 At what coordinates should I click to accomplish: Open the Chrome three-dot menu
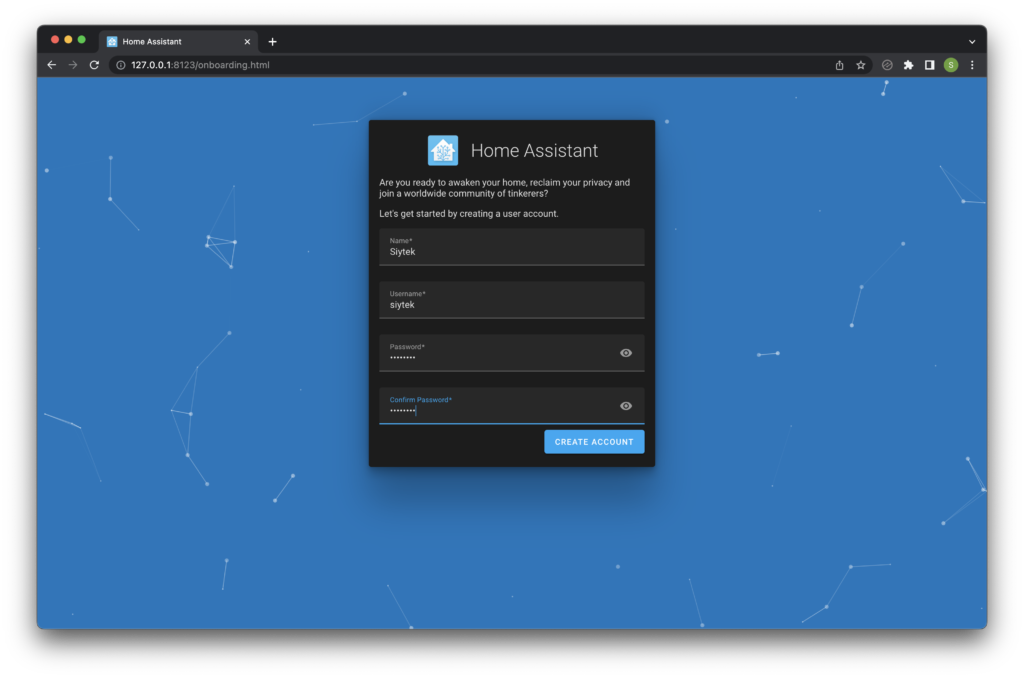pyautogui.click(x=972, y=65)
